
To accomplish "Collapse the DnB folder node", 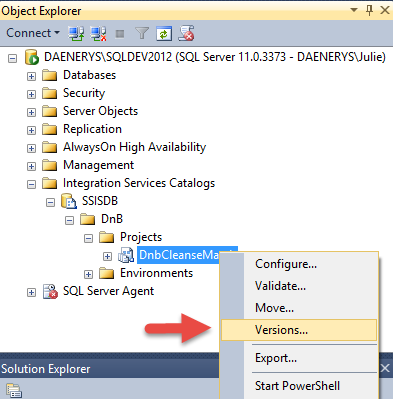I will click(69, 220).
